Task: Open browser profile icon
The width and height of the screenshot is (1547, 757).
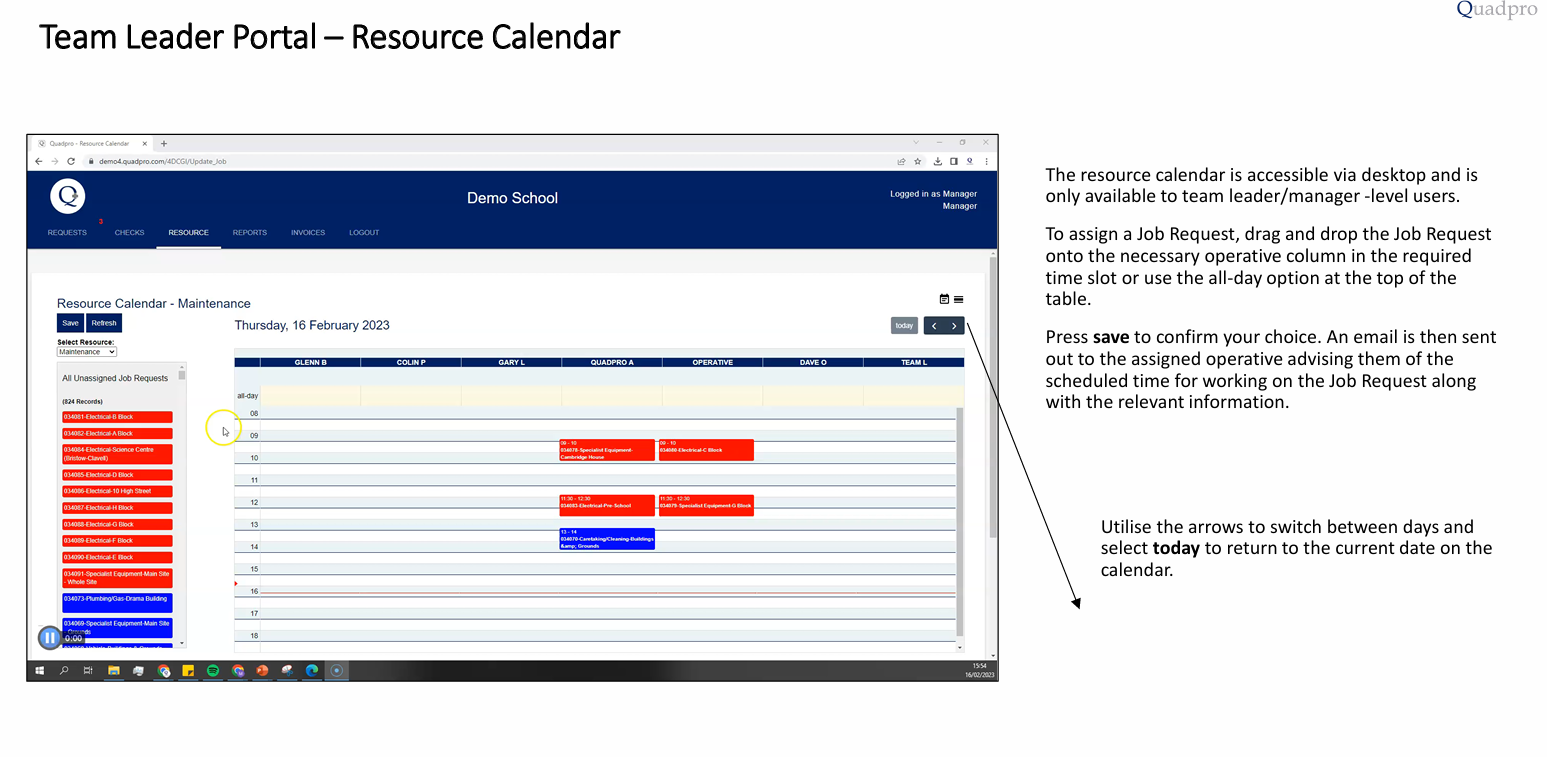Action: tap(970, 161)
